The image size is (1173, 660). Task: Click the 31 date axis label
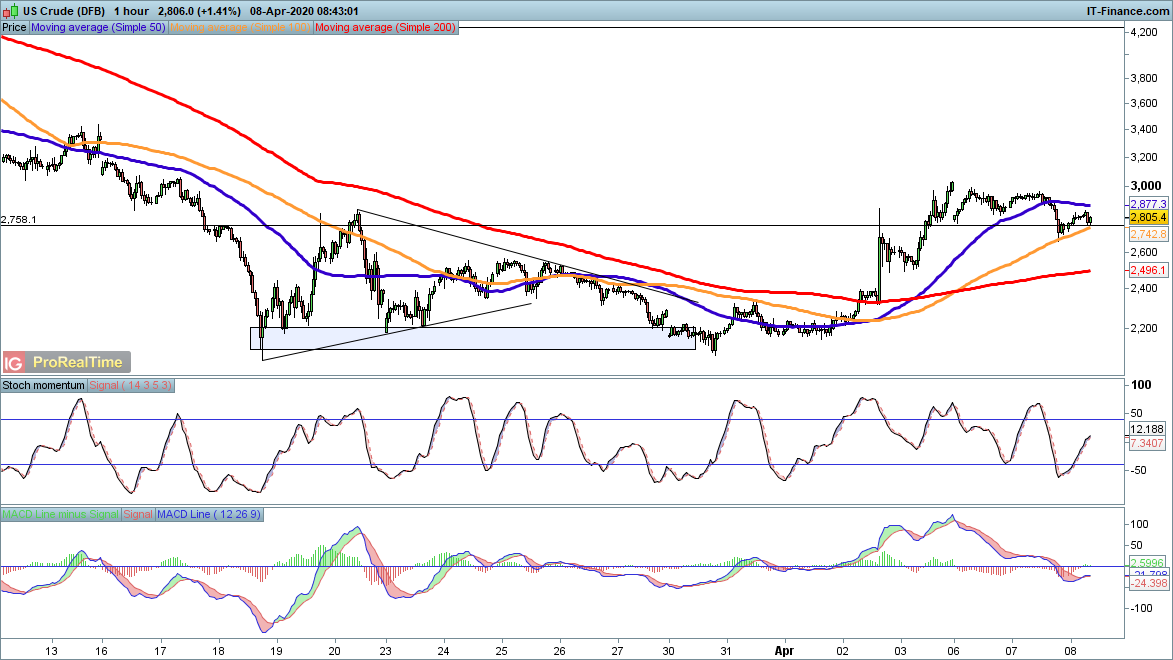(726, 650)
